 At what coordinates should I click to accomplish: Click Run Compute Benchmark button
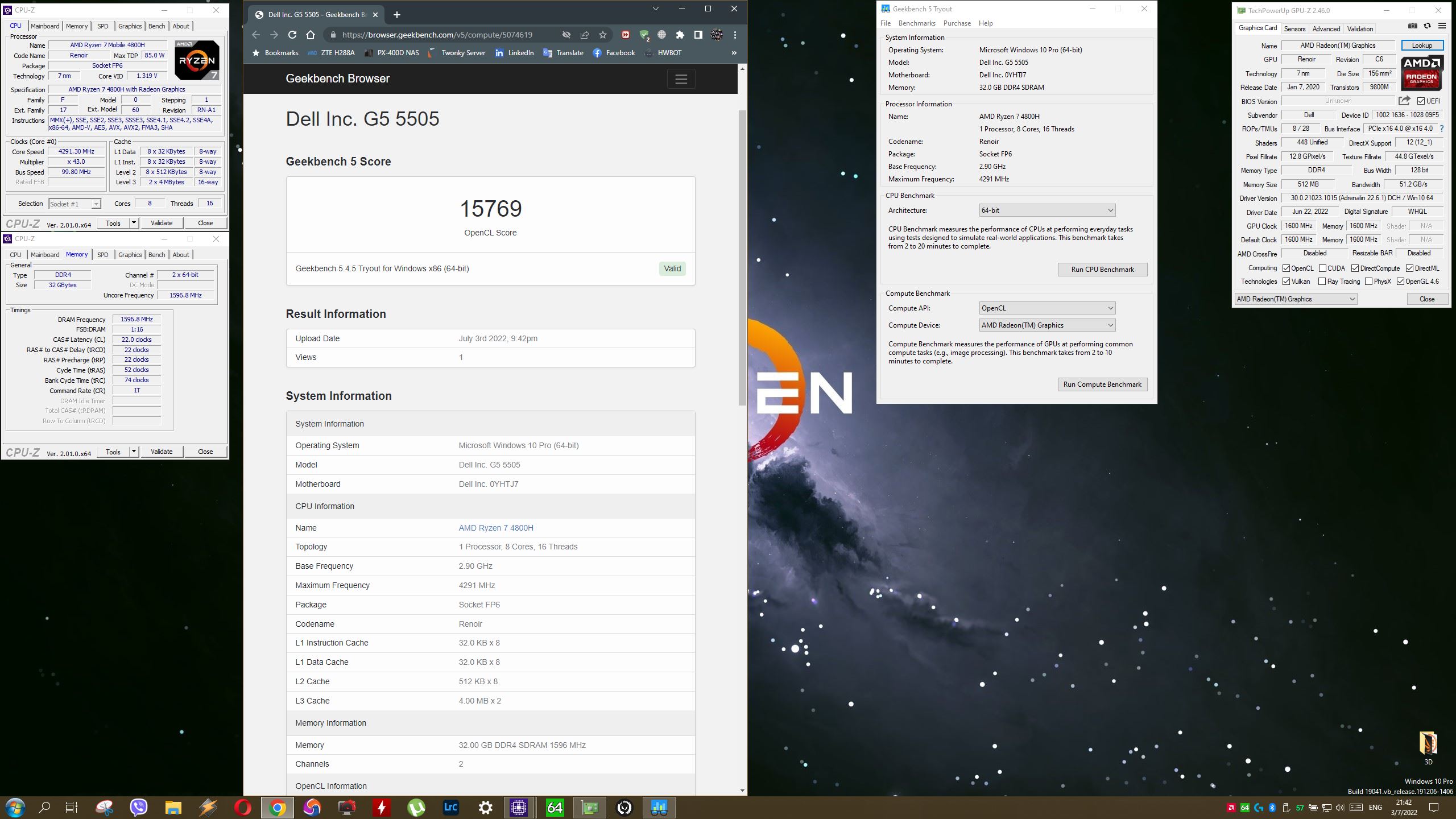pyautogui.click(x=1102, y=384)
